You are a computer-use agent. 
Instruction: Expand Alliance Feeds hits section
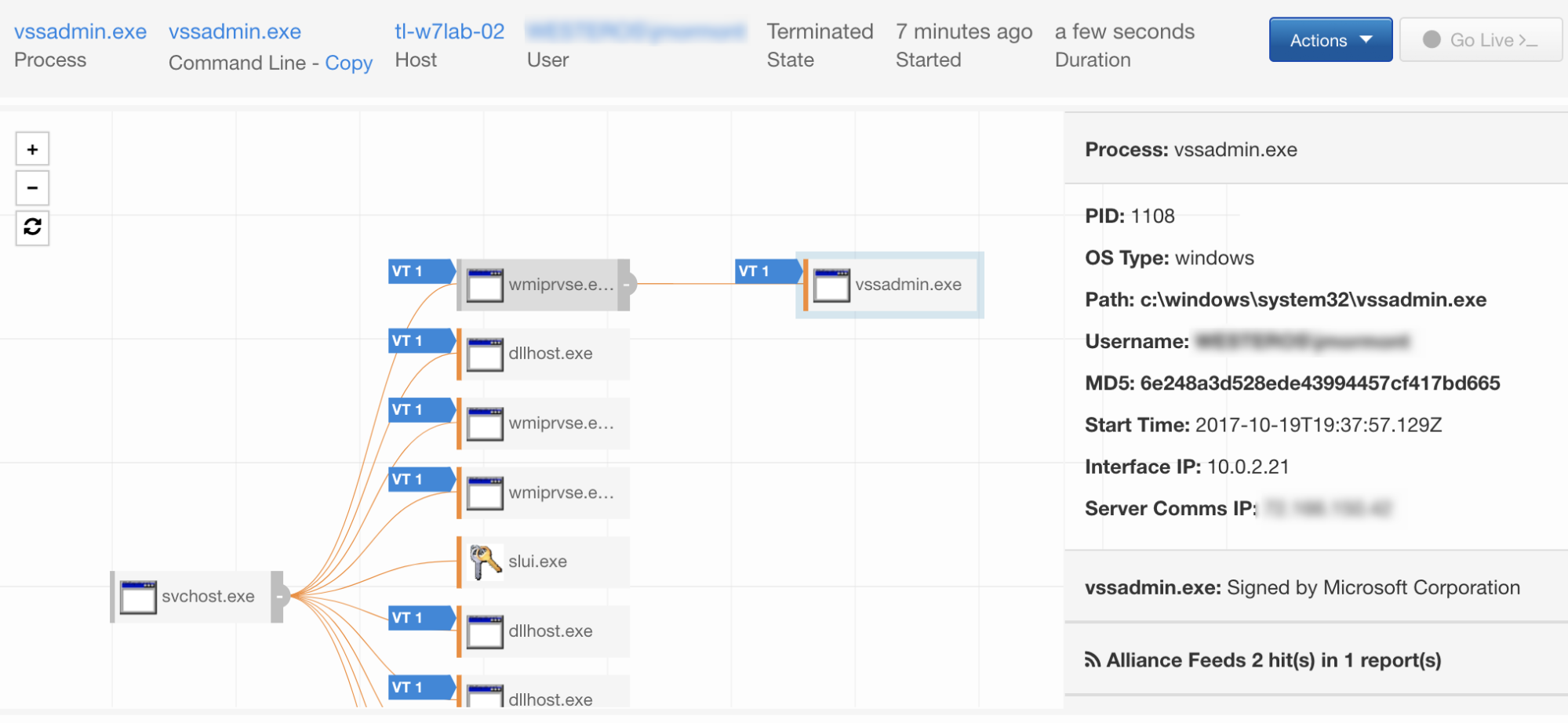1273,660
